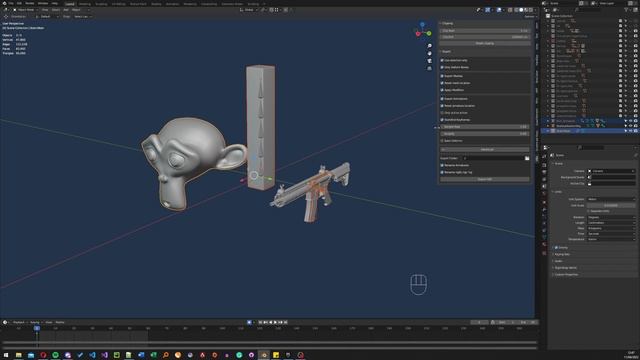
Task: Jump to the timeline end frame
Action: point(286,322)
